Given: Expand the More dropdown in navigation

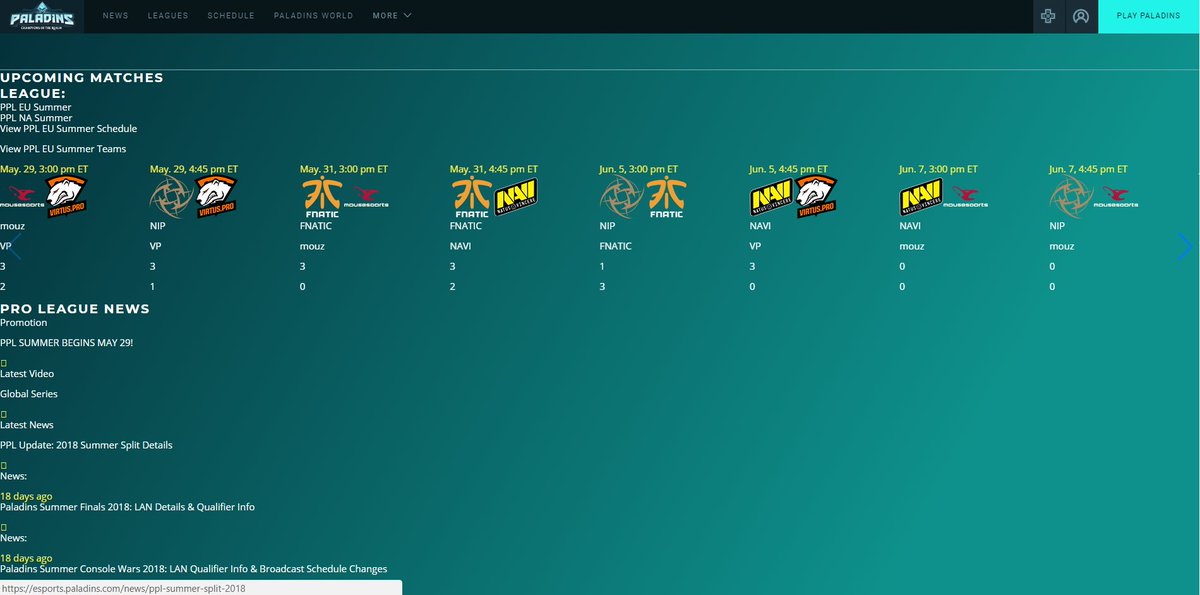Looking at the screenshot, I should pos(392,16).
